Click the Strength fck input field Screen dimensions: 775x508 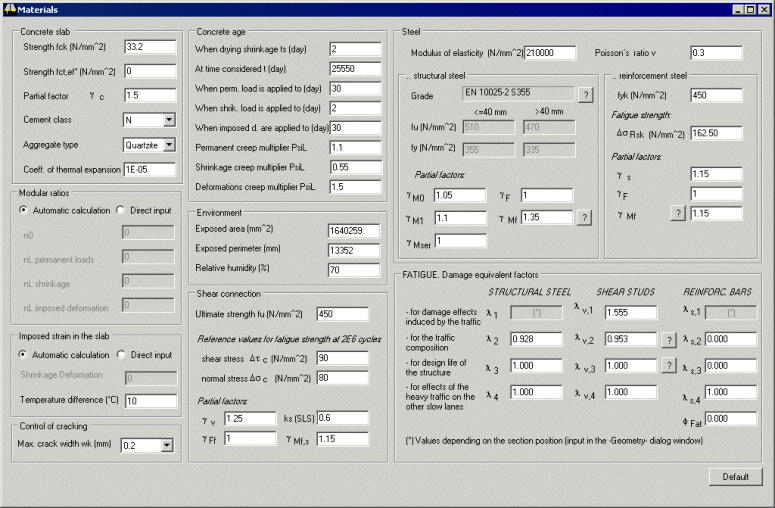point(149,47)
